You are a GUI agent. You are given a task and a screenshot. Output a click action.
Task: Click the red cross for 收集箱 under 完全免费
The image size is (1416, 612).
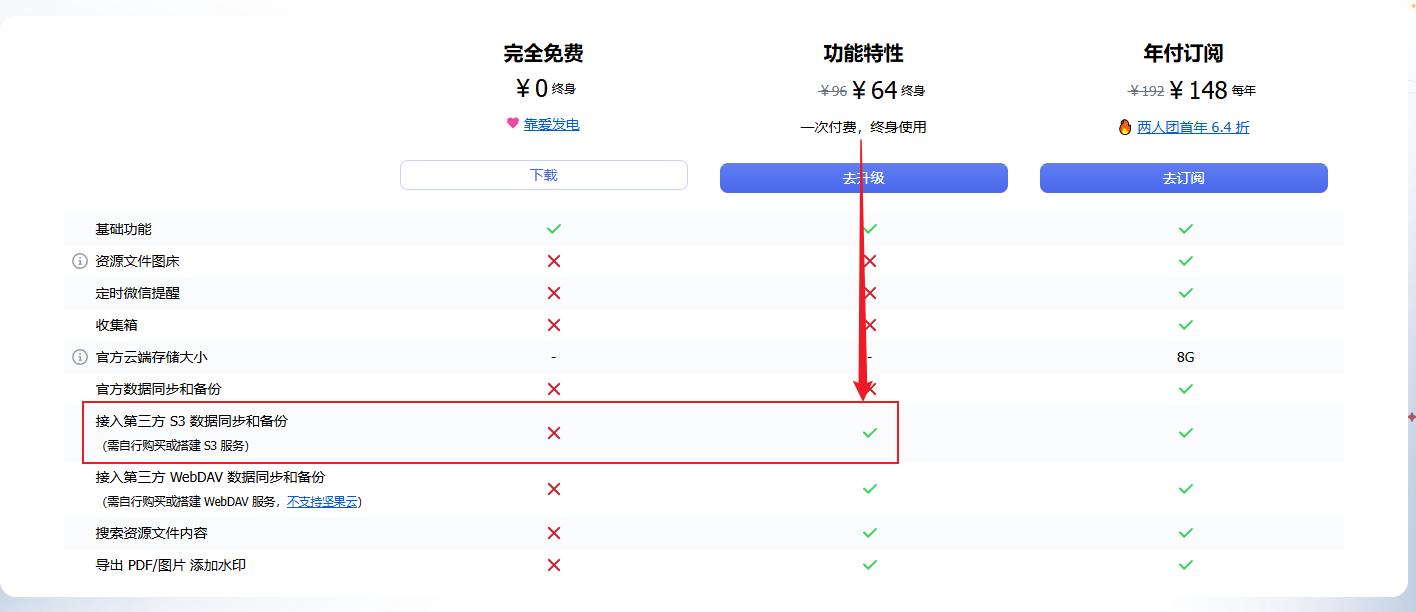[x=554, y=325]
